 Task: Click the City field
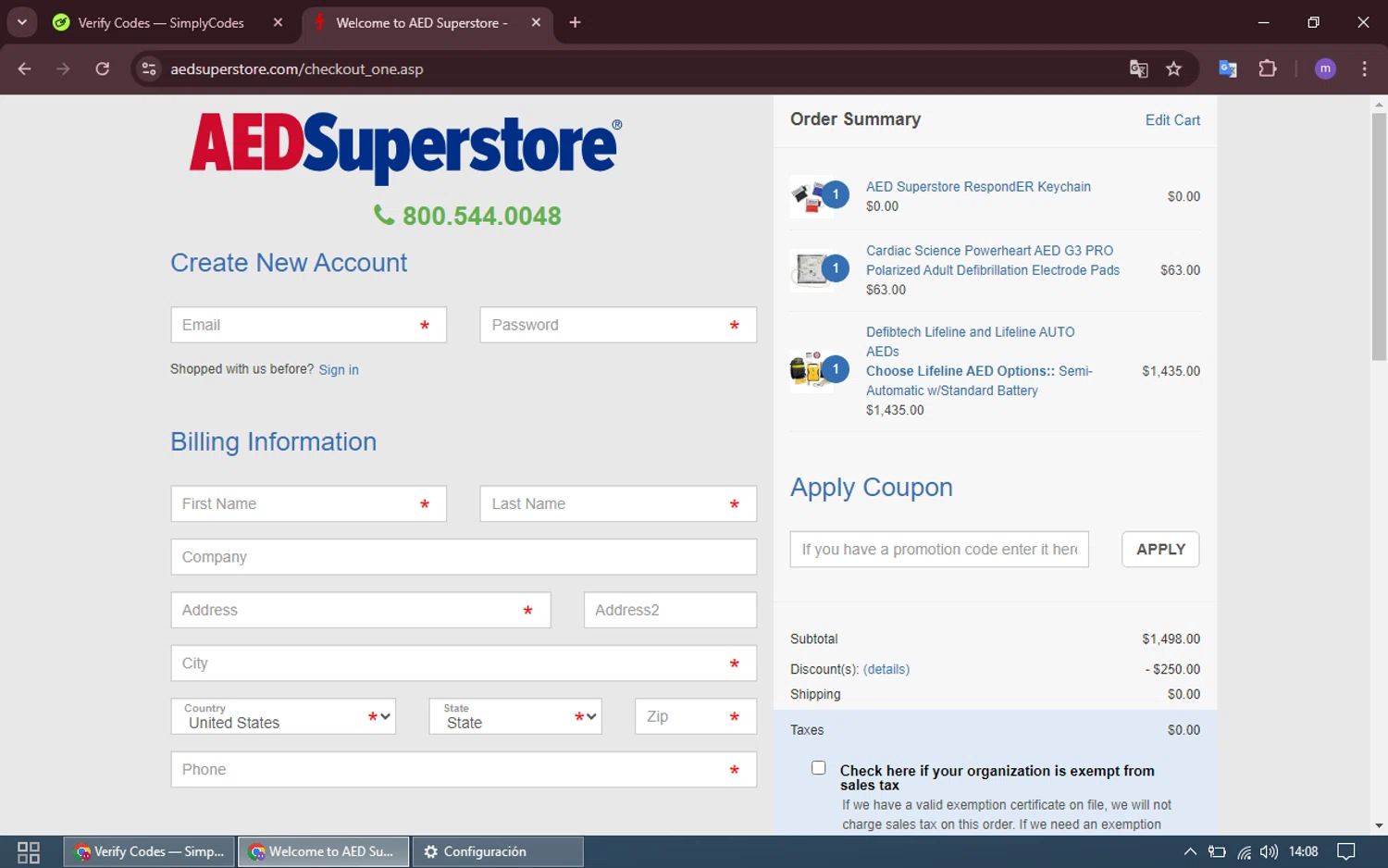pos(464,663)
